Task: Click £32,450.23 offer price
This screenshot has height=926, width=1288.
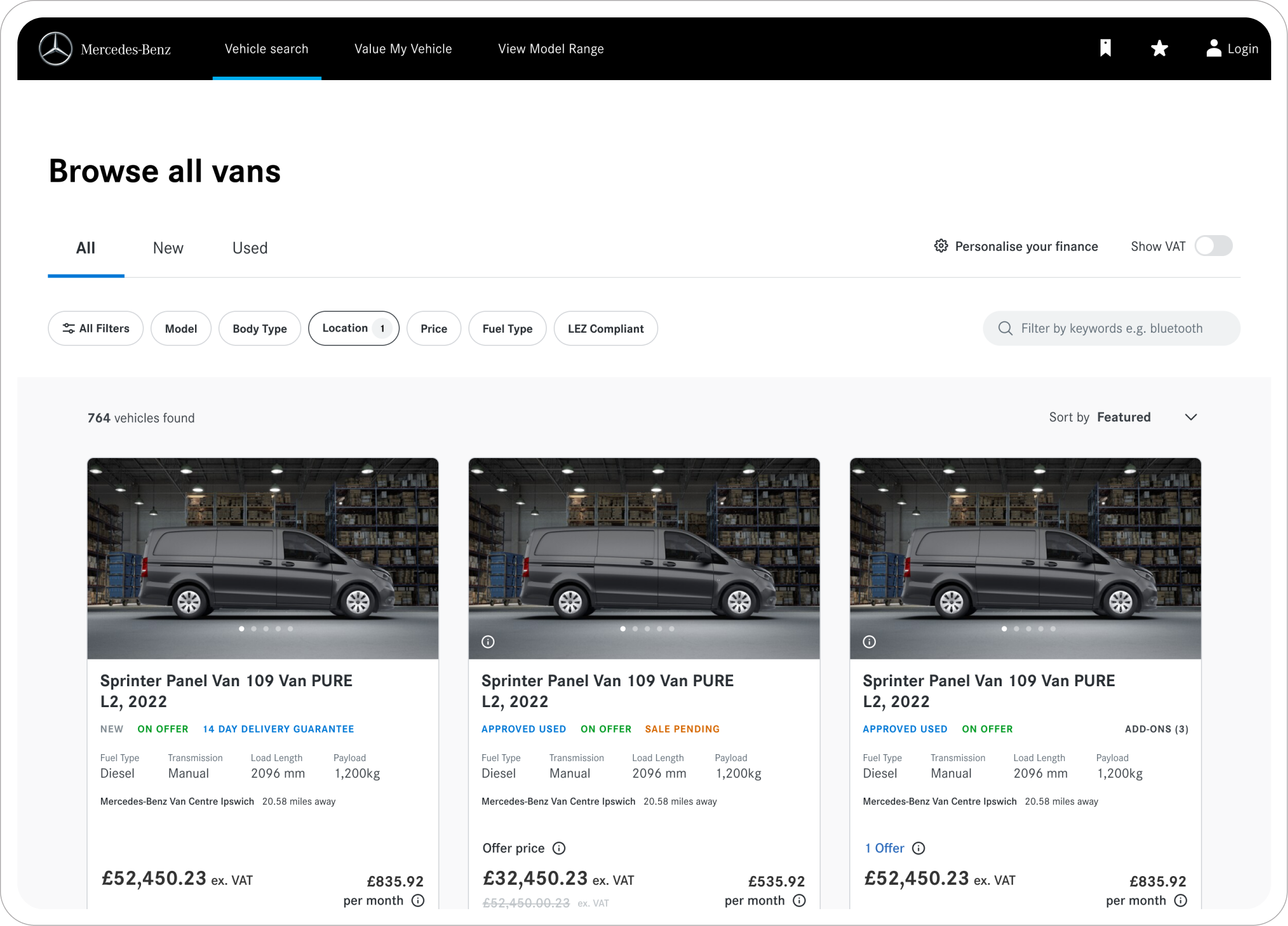Action: (535, 878)
